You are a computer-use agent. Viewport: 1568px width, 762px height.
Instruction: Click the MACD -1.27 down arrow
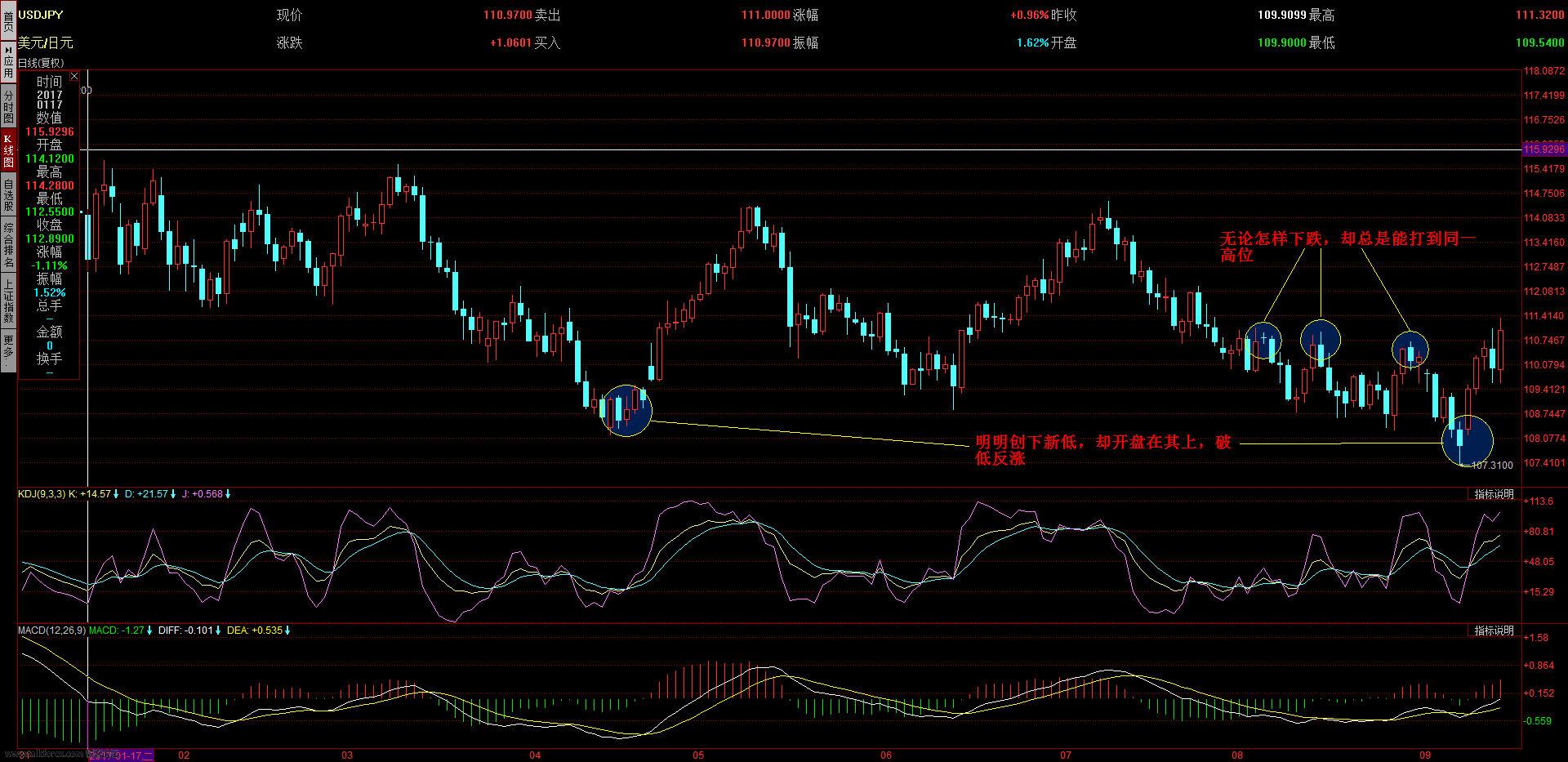tap(149, 631)
